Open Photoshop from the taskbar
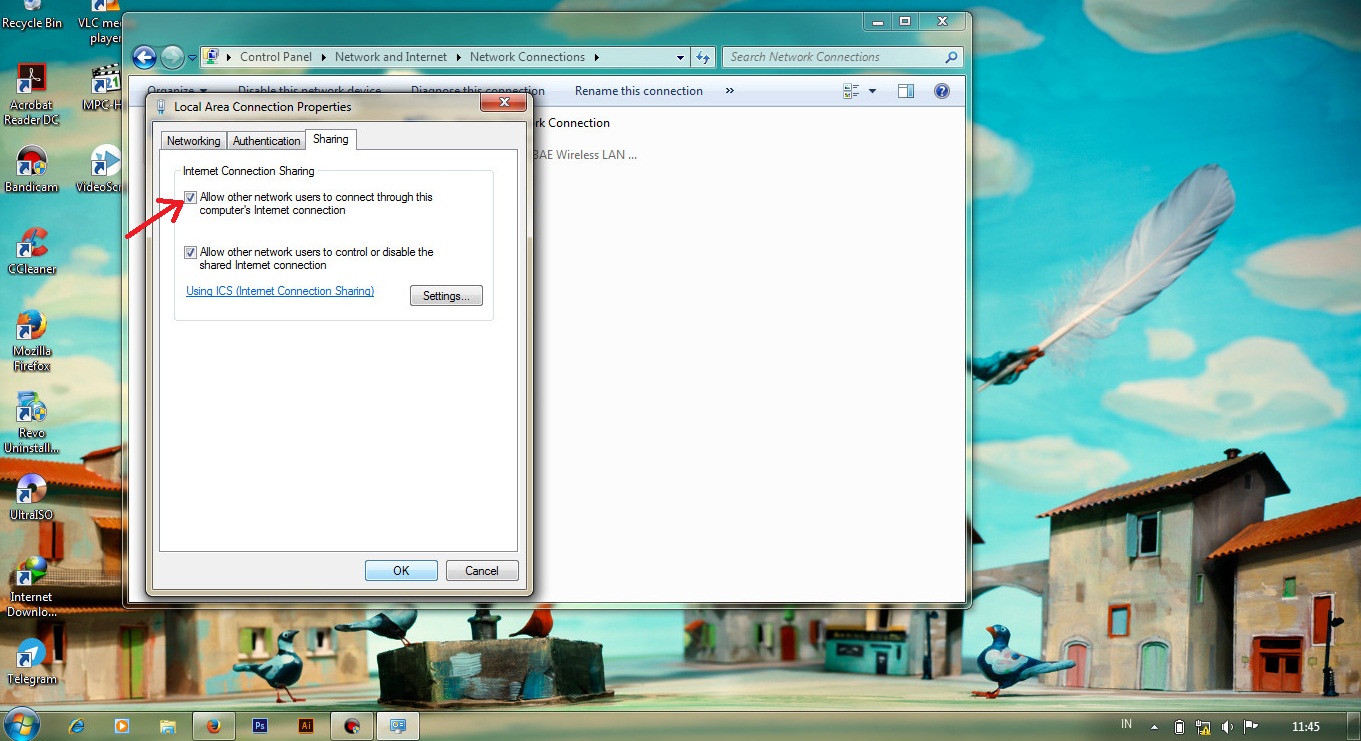Image resolution: width=1361 pixels, height=741 pixels. pos(260,726)
